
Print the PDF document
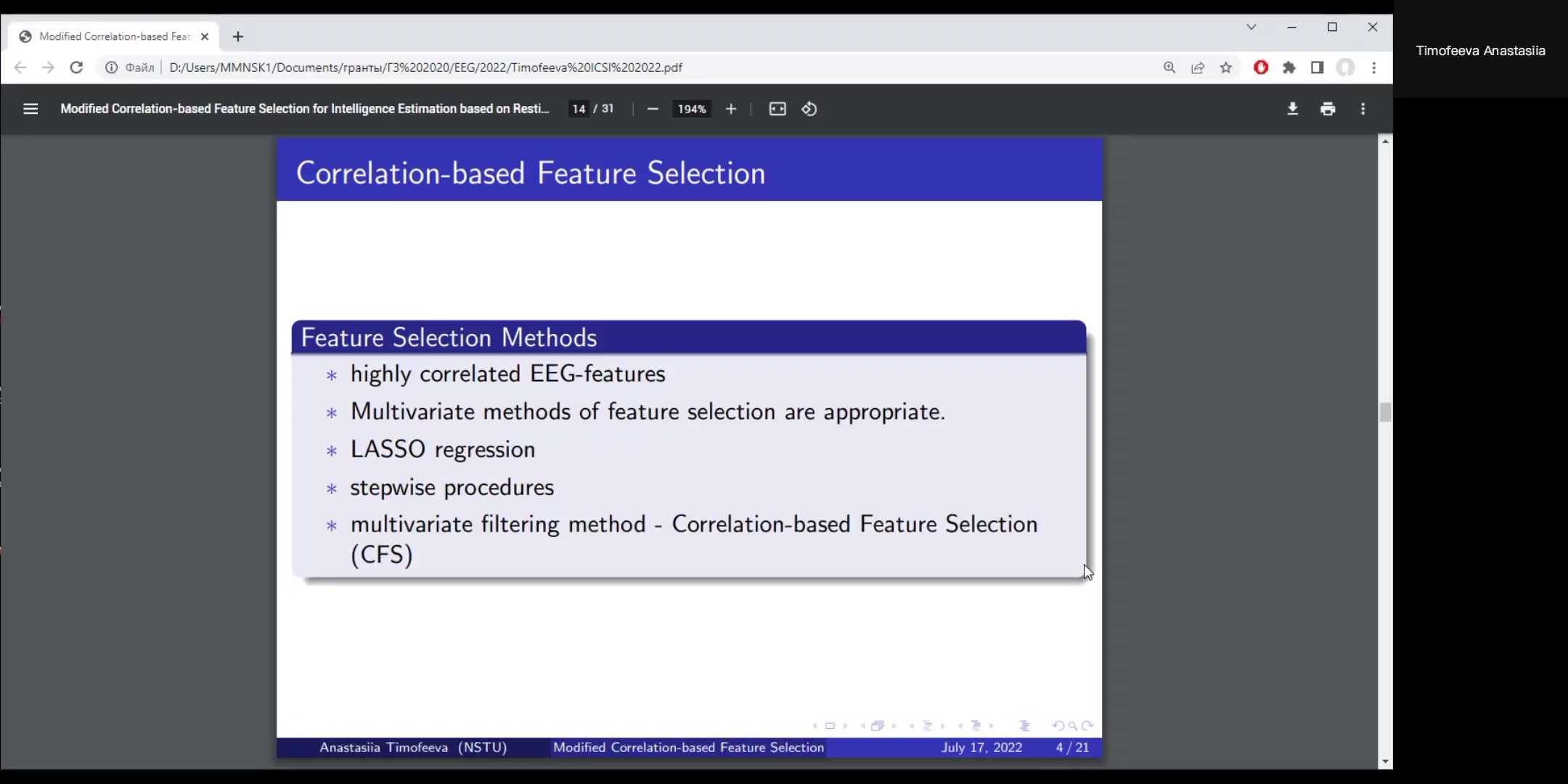[1328, 109]
